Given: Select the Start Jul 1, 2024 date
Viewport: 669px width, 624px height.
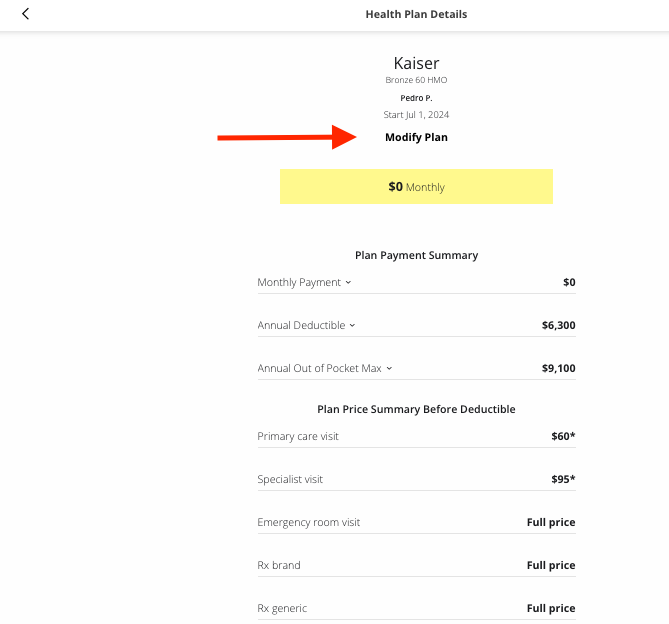Looking at the screenshot, I should point(416,115).
